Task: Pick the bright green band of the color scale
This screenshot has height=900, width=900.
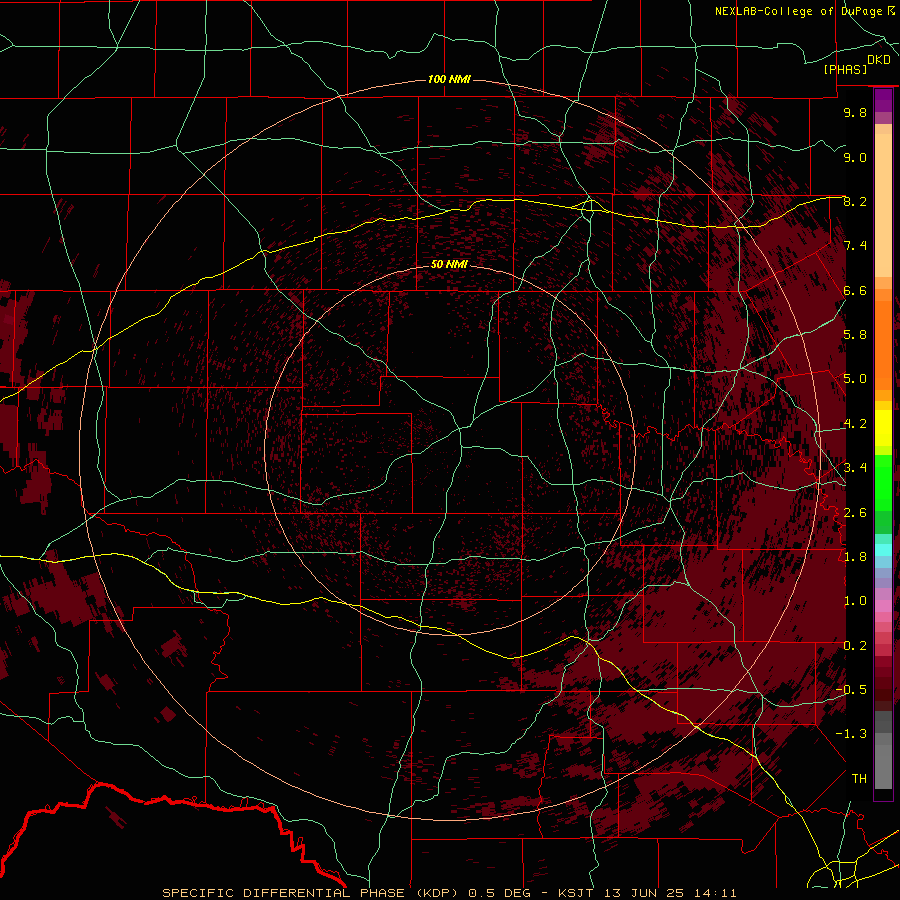Action: (883, 482)
